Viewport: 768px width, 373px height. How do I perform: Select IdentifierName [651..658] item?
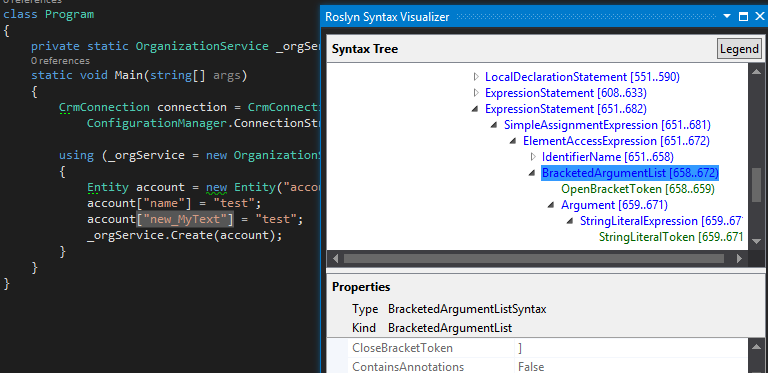(608, 157)
